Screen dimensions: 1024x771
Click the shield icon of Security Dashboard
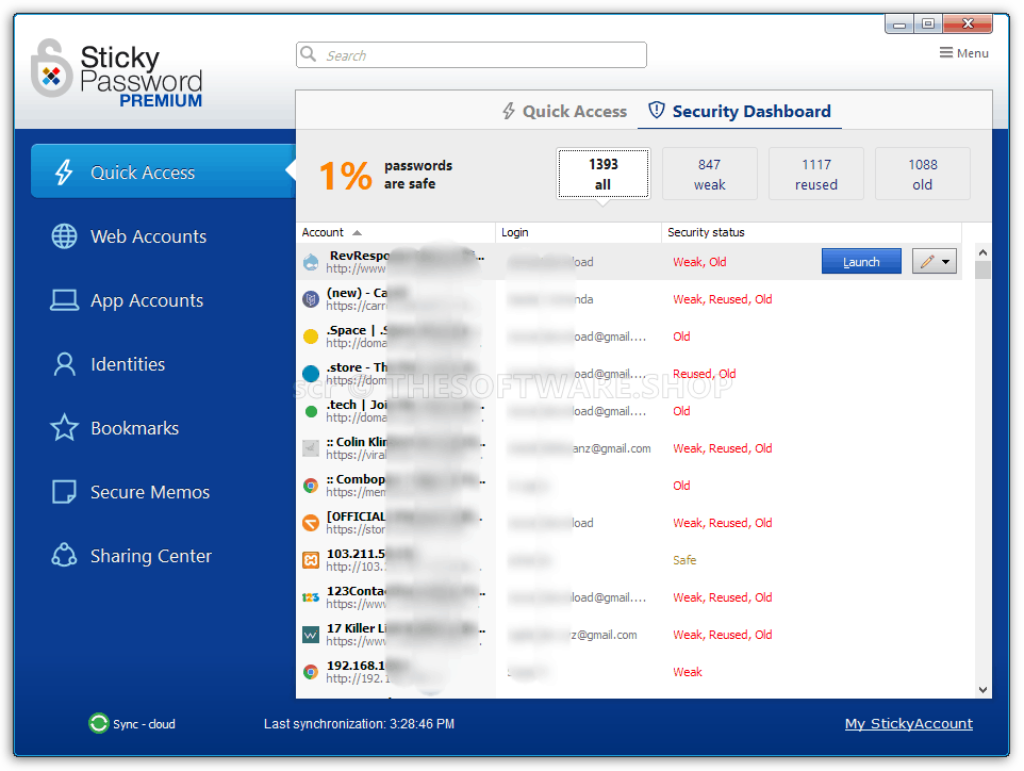656,110
